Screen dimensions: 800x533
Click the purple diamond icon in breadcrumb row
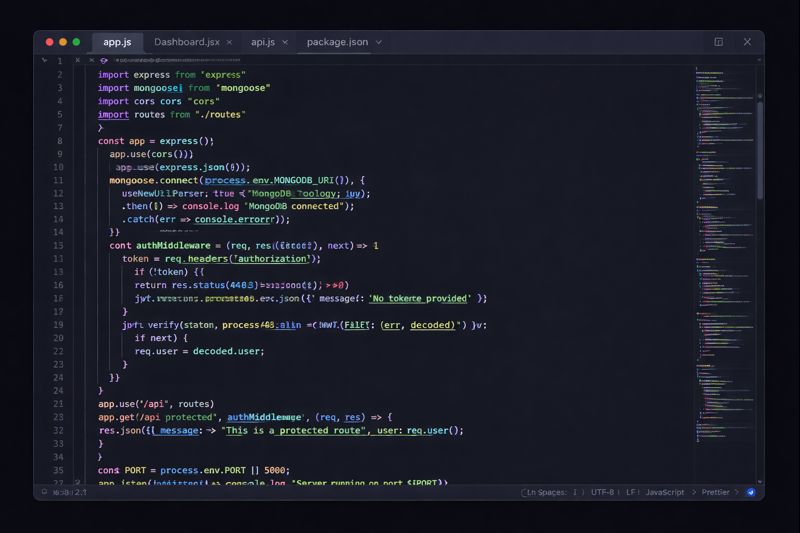pos(104,61)
